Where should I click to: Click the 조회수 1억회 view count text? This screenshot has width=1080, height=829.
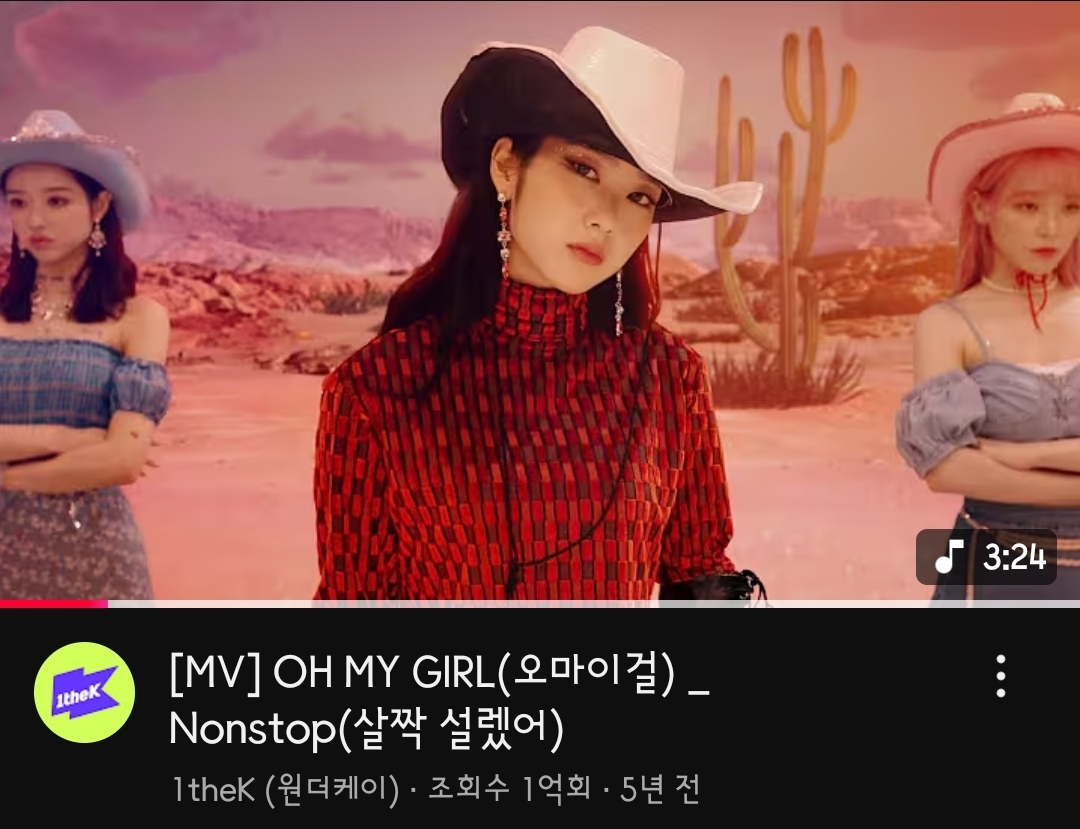click(510, 789)
